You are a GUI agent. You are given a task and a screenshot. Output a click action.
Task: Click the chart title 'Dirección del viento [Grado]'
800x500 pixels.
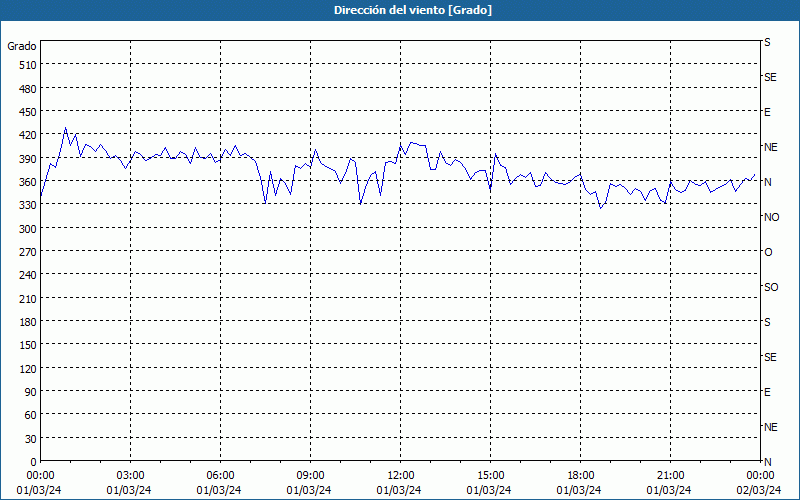(x=413, y=10)
